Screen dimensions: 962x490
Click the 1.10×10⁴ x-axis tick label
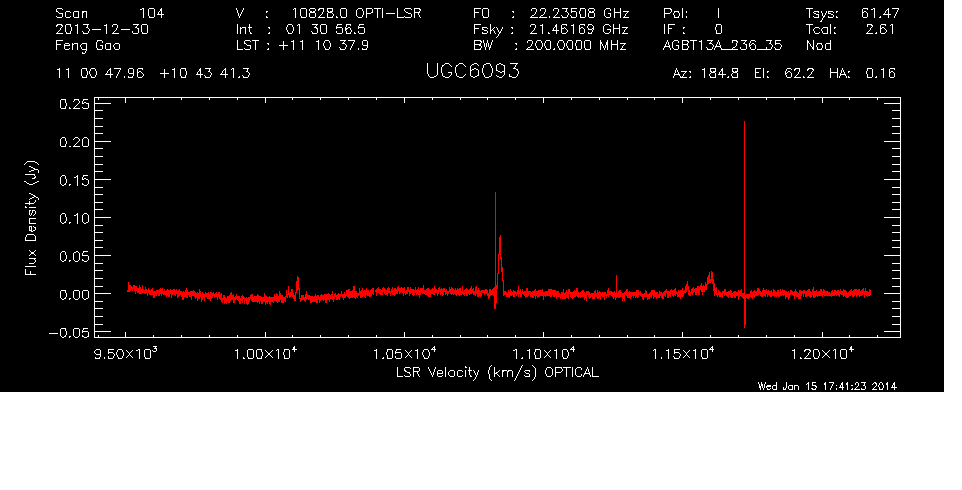(x=544, y=353)
